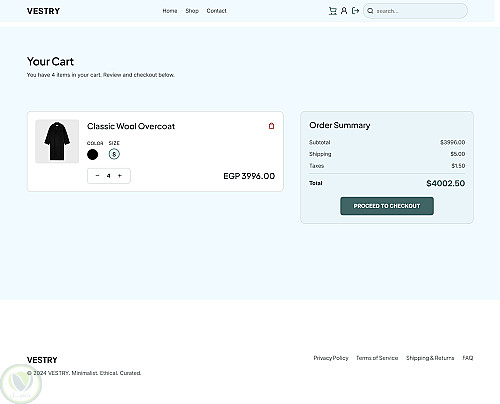This screenshot has height=404, width=500.
Task: Open the FAQ footer link
Action: (x=468, y=358)
